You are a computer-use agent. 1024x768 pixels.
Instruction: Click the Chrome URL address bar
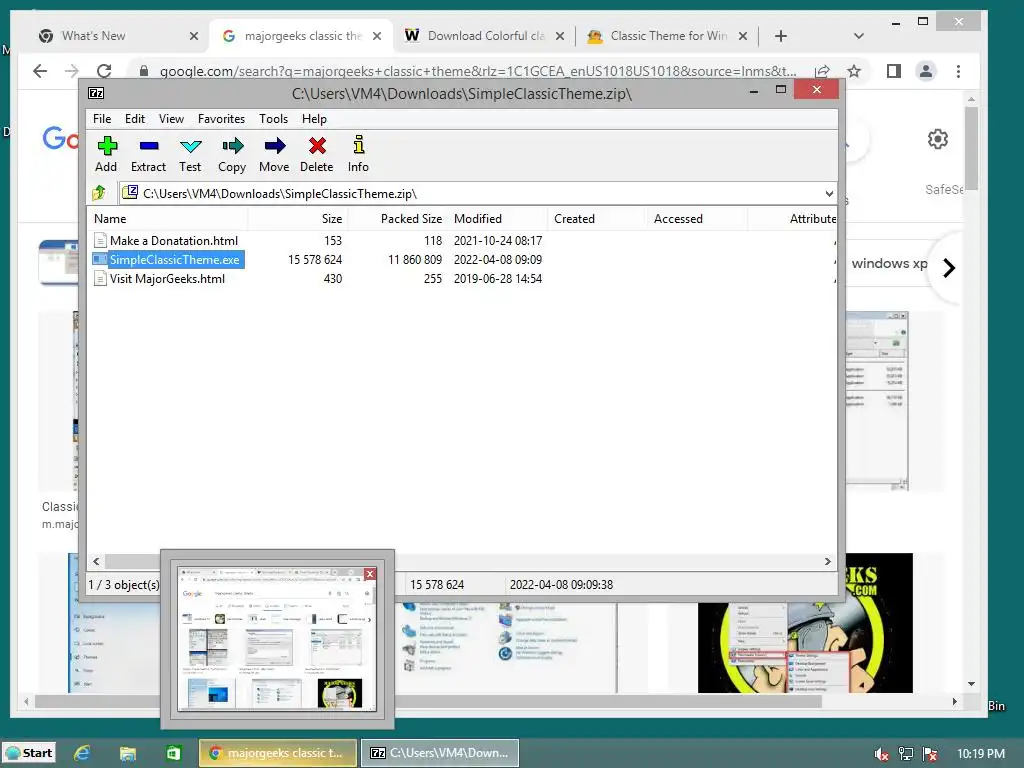click(477, 71)
